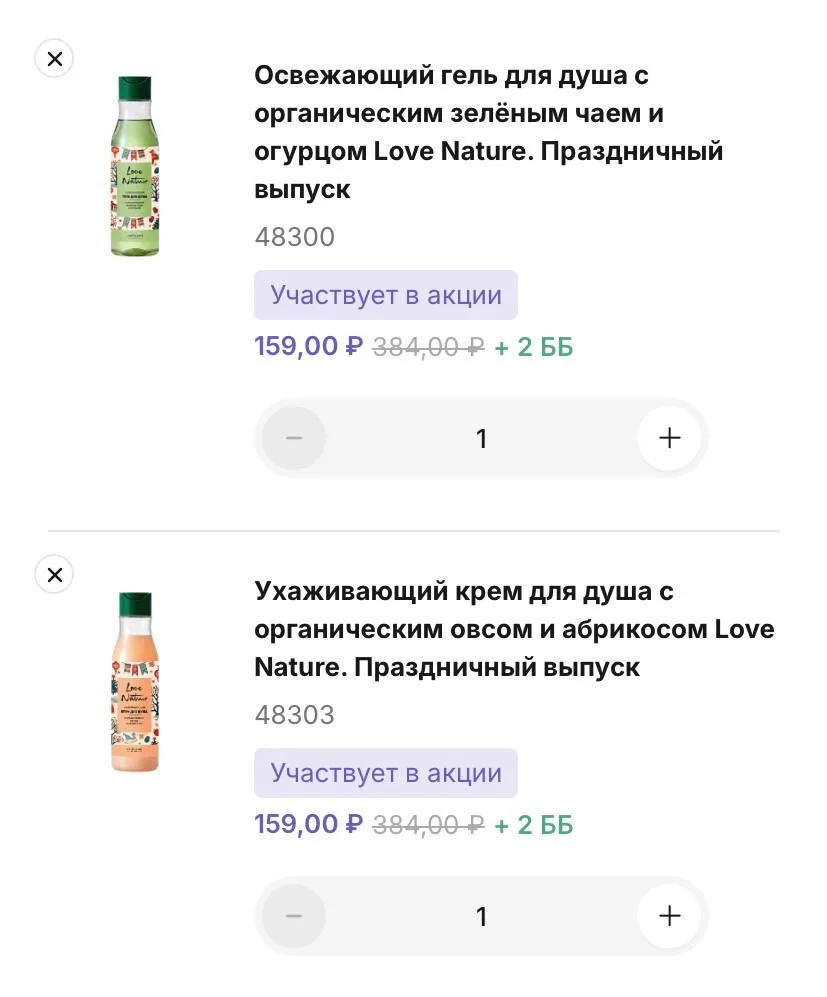Click the '+ 2 ББ' bonus label for the shower gel

pyautogui.click(x=534, y=347)
